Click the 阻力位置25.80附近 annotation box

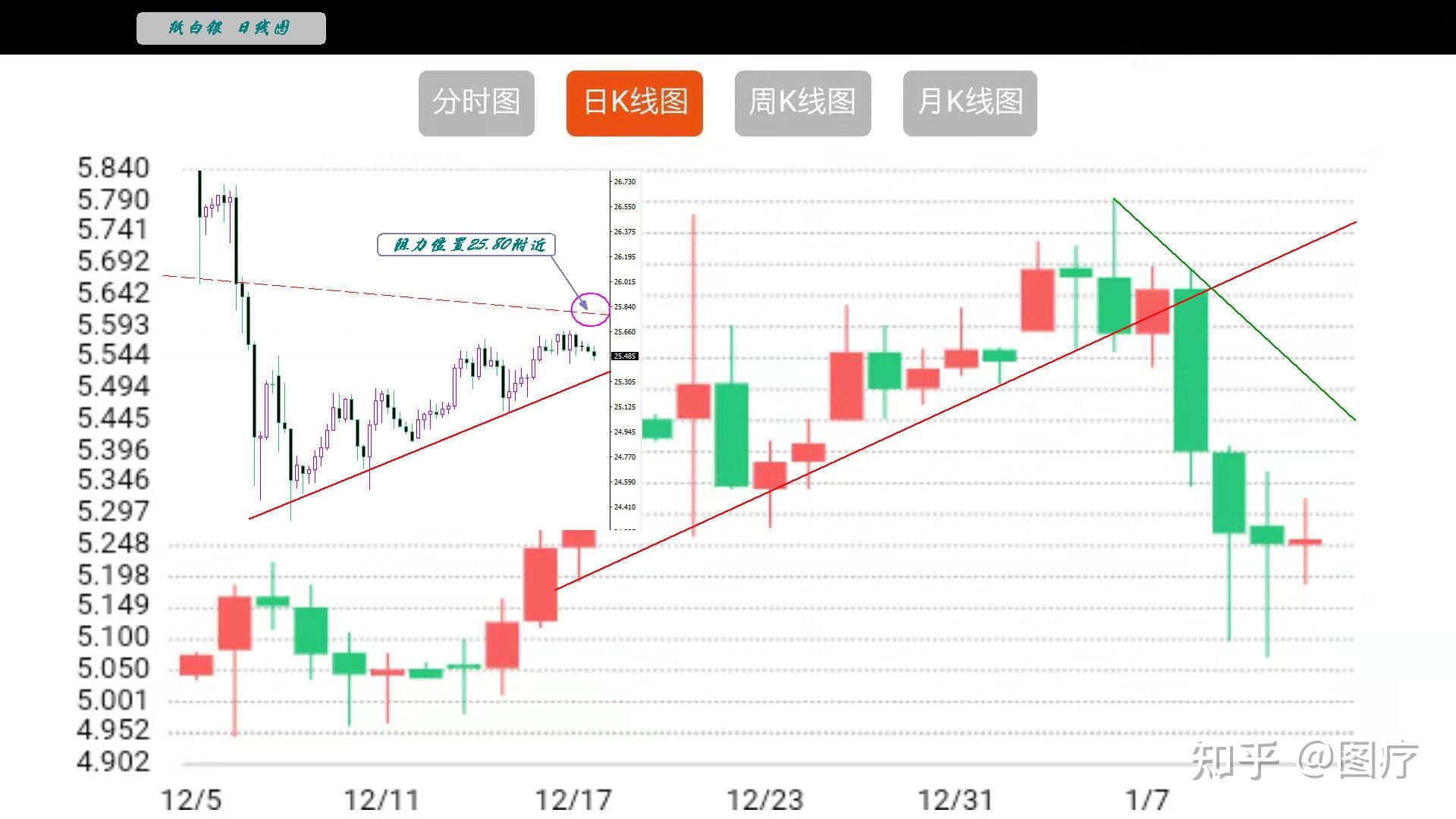(466, 244)
